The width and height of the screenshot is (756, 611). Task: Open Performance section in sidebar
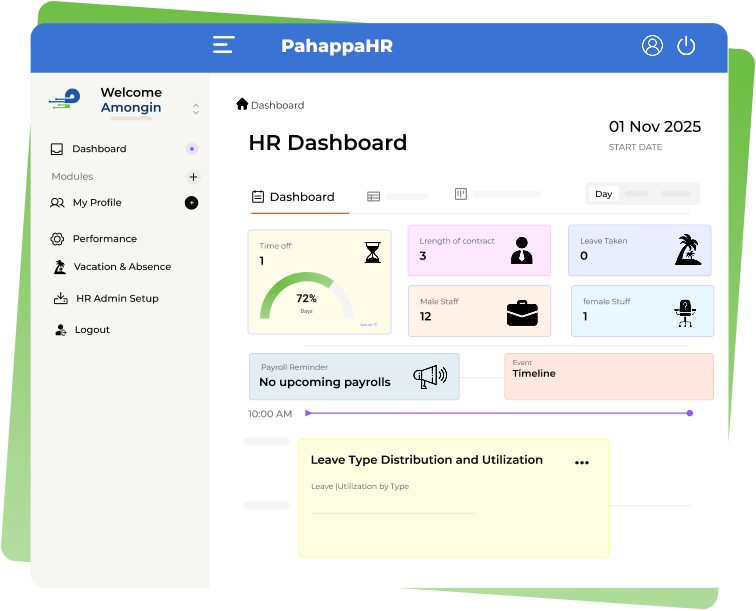(104, 239)
